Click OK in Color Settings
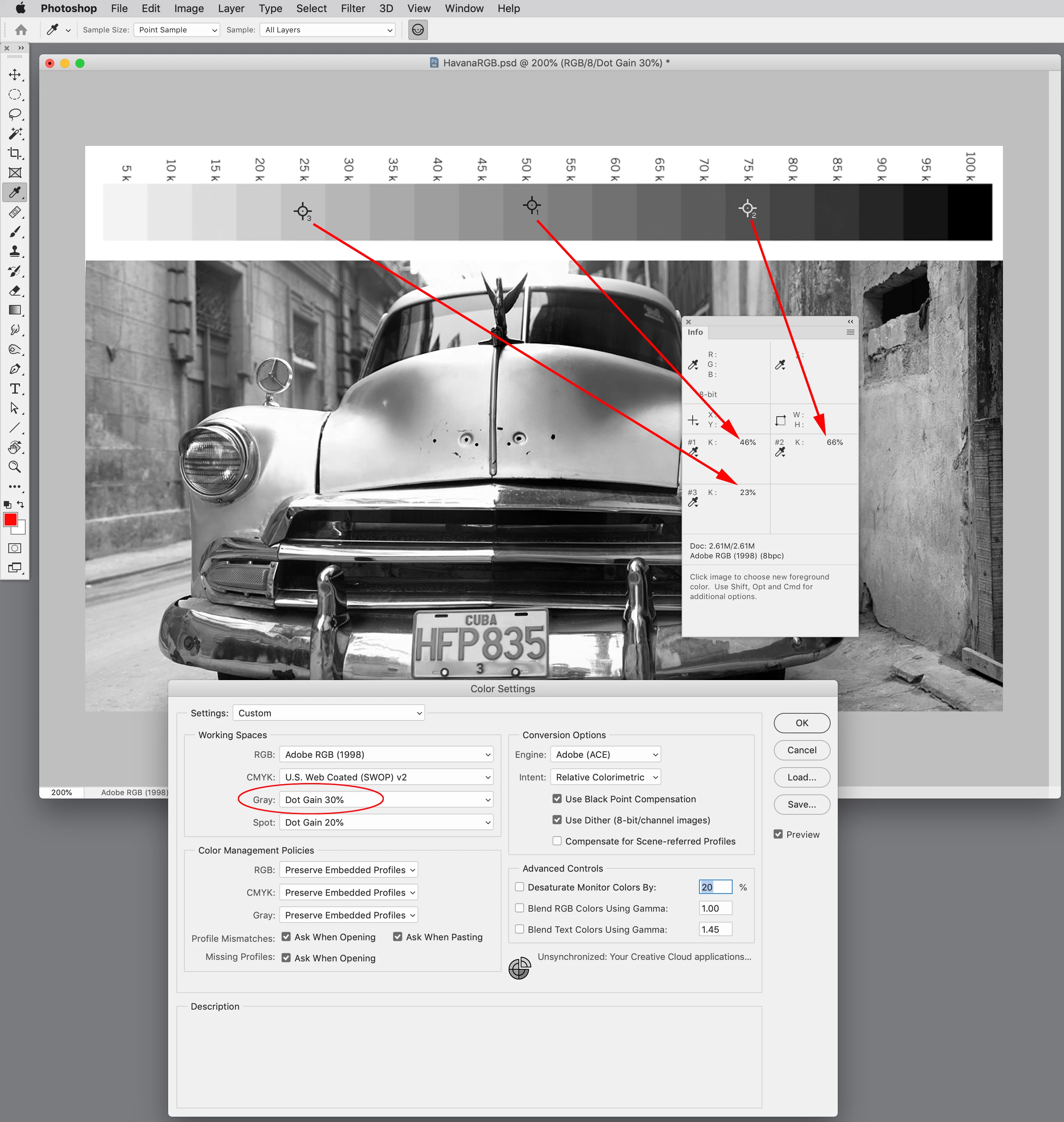 [802, 723]
